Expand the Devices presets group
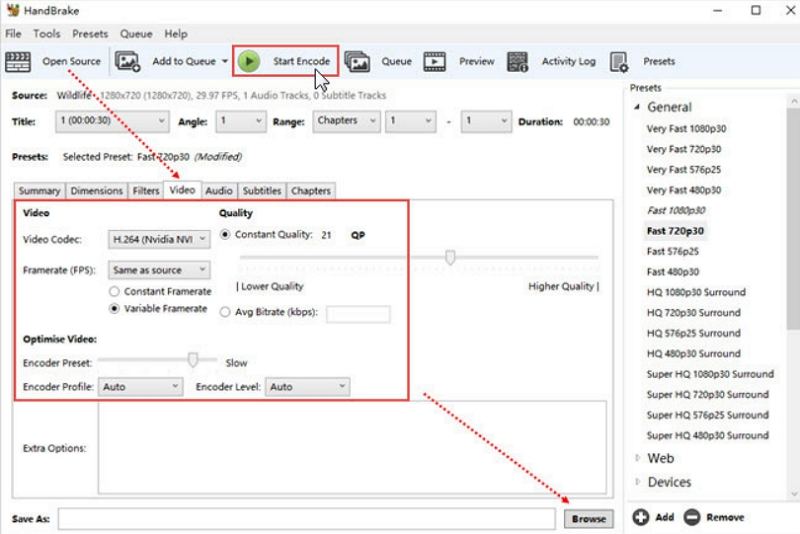800x534 pixels. (637, 481)
